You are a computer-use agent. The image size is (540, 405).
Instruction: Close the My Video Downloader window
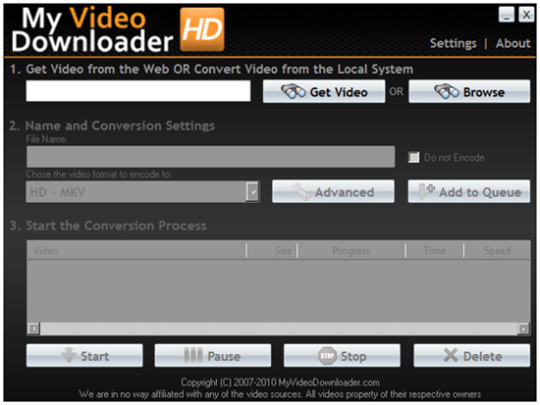click(x=526, y=14)
